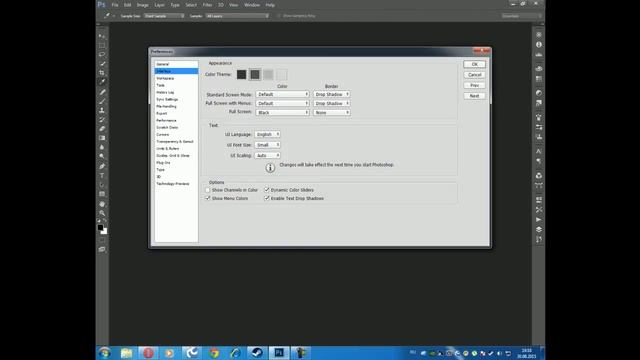This screenshot has width=640, height=360.
Task: Open the Info panel icon
Action: [x=539, y=44]
